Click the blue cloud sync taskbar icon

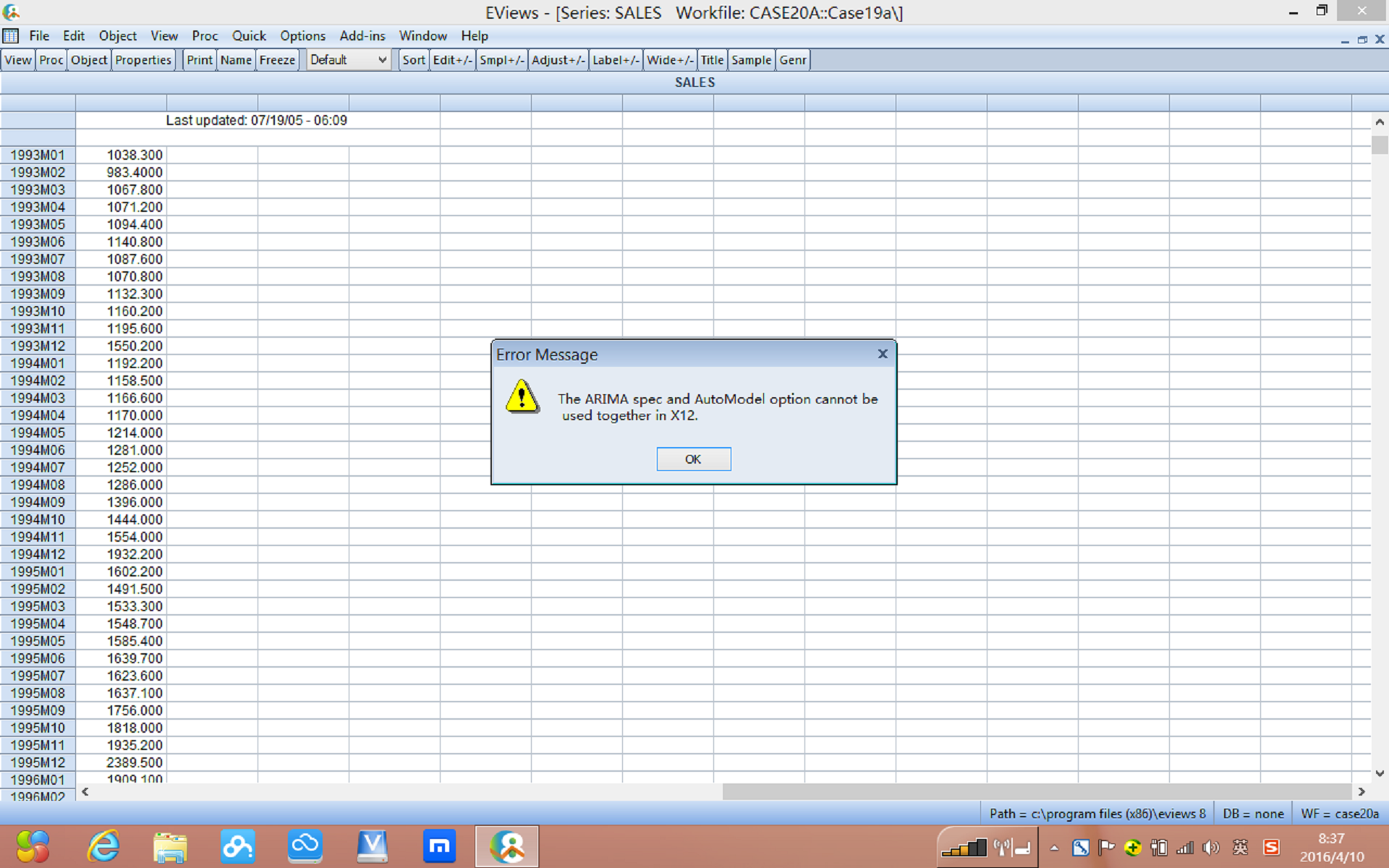pos(305,846)
